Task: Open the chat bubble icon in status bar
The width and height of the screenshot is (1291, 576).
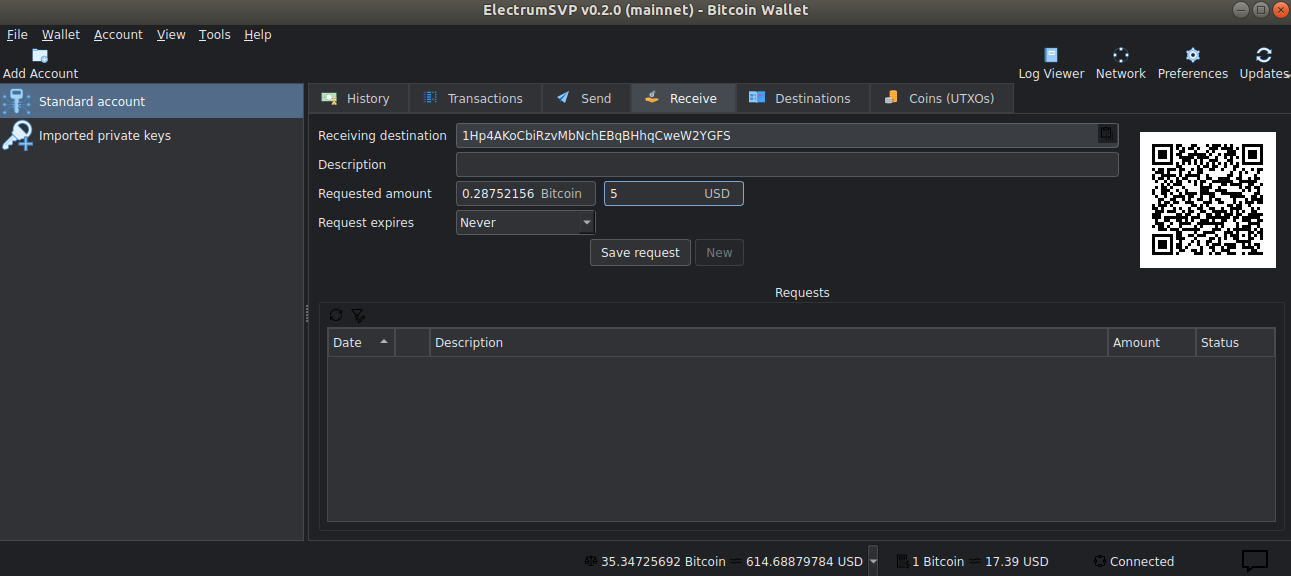Action: [1255, 561]
